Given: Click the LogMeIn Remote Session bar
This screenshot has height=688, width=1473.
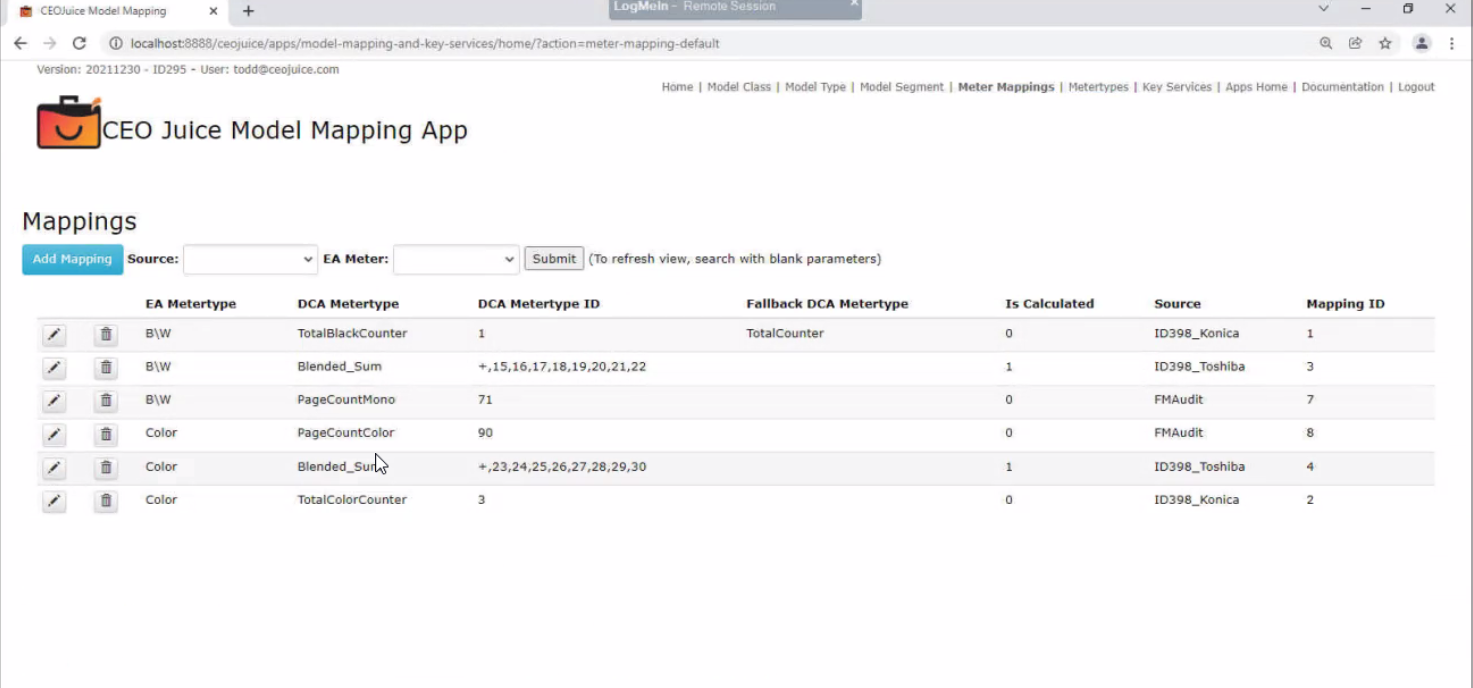Looking at the screenshot, I should 735,9.
